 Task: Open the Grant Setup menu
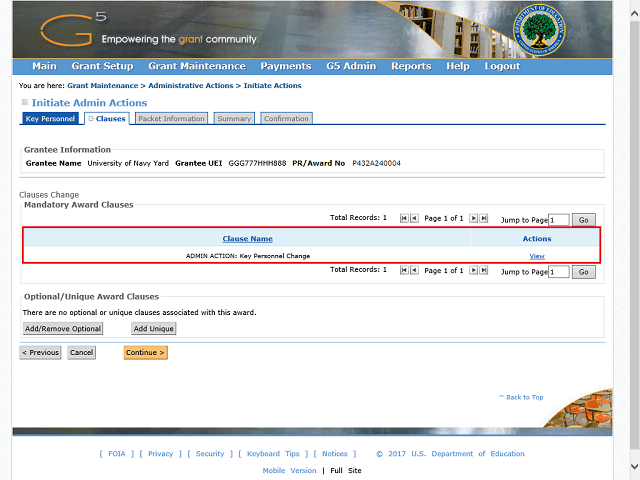(x=102, y=66)
